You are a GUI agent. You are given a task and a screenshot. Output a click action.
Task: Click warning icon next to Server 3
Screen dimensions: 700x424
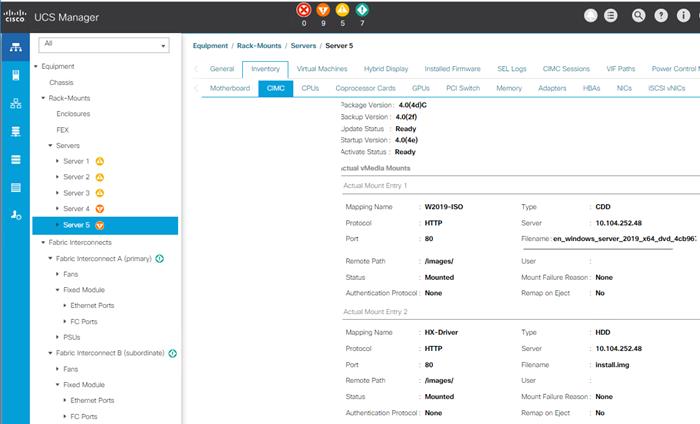[100, 193]
